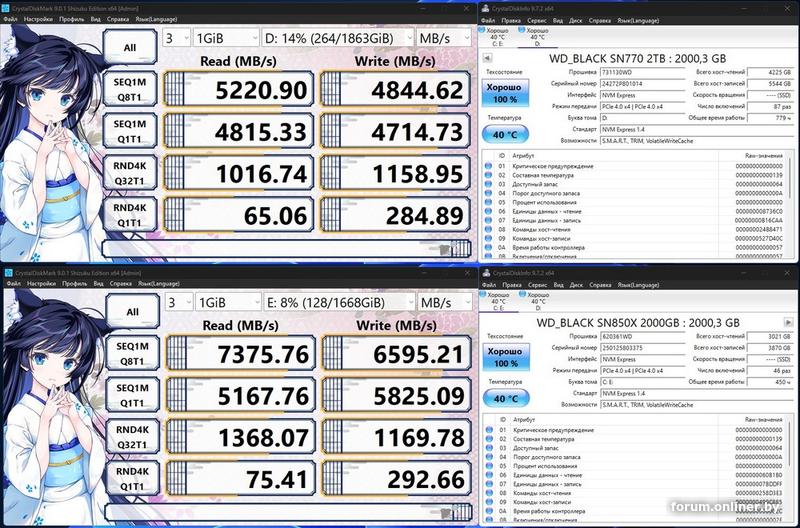Click read result 7375.76
Screen dimensions: 800x528
tap(241, 354)
